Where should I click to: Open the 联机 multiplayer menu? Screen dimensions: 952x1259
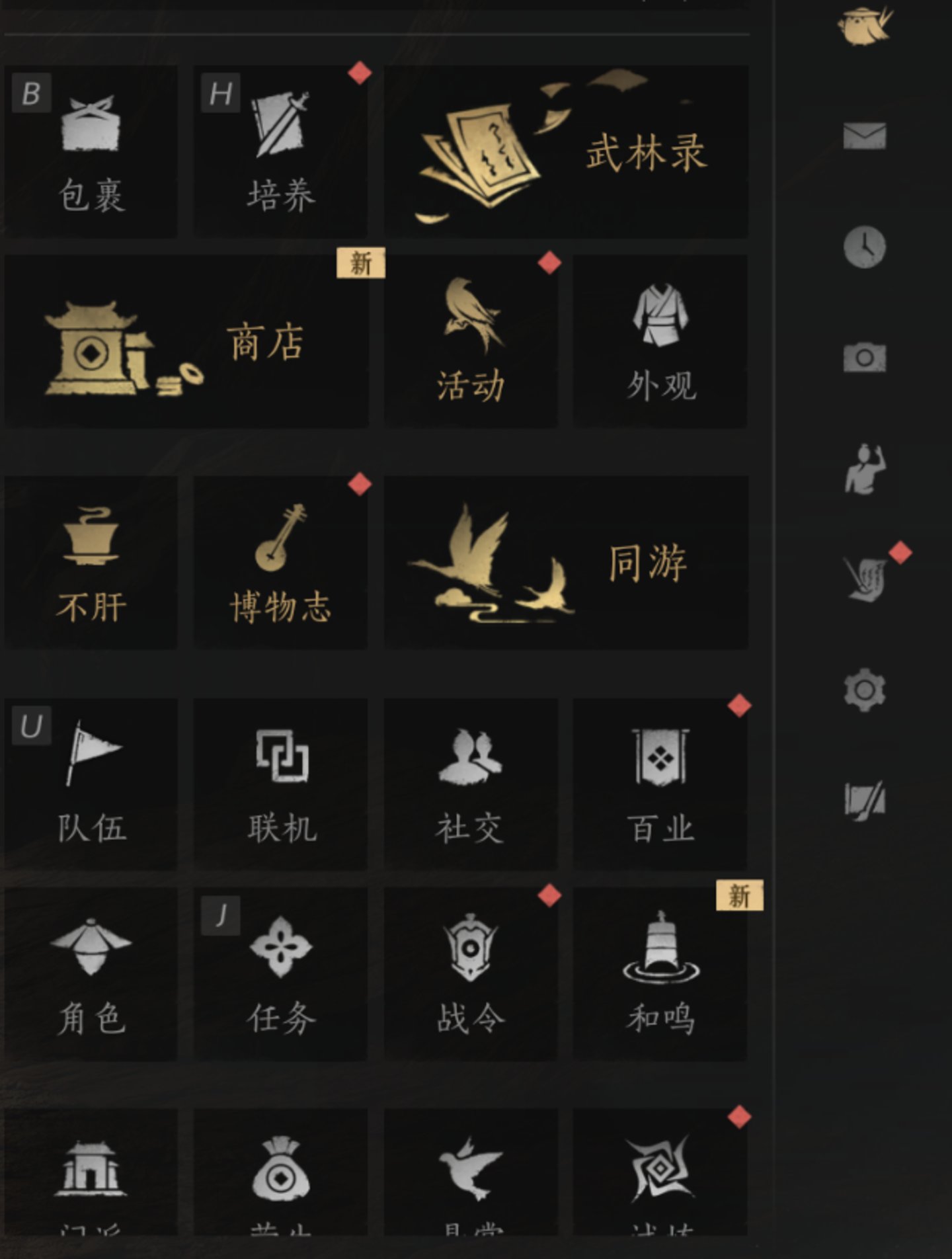[x=280, y=784]
